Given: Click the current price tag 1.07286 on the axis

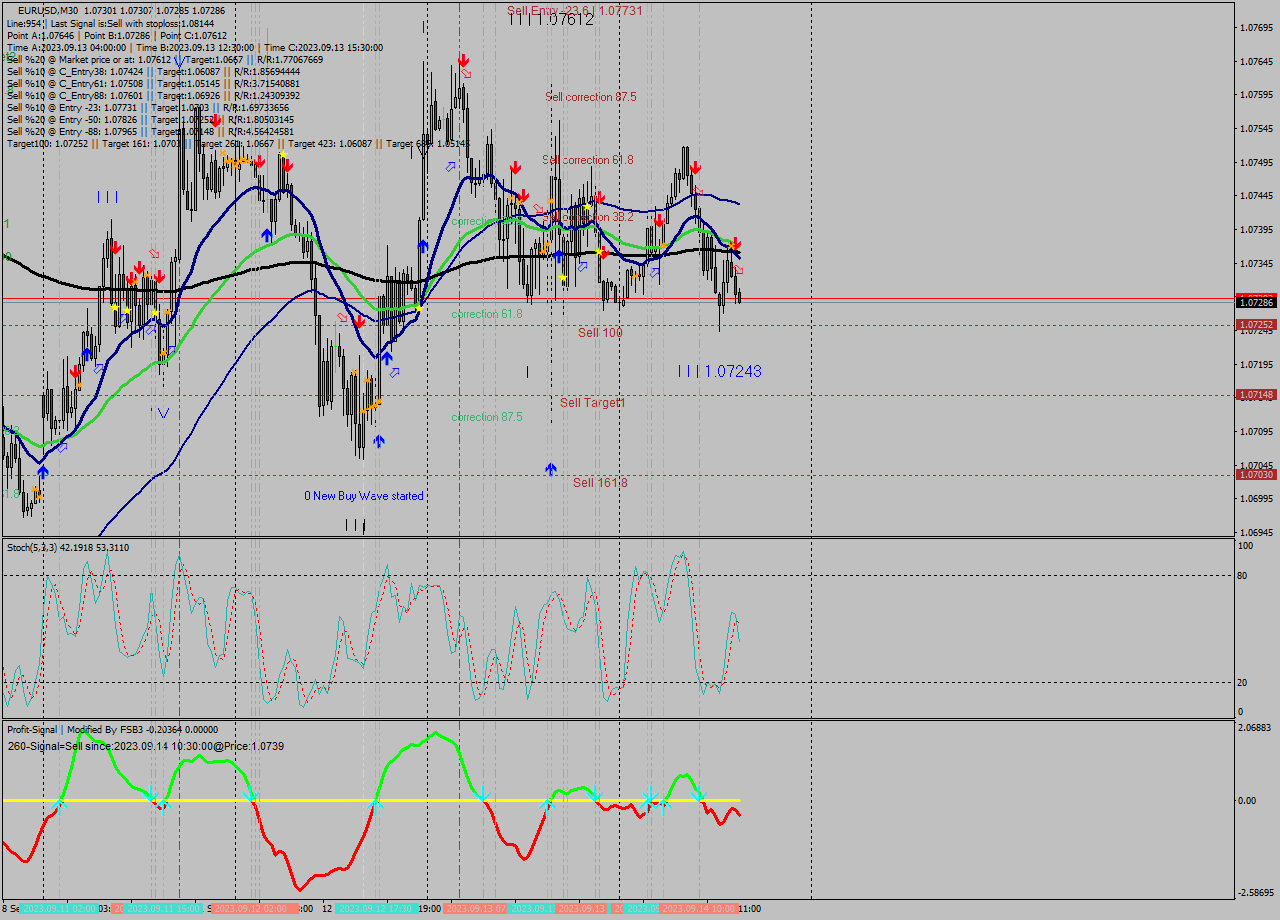Looking at the screenshot, I should 1256,301.
